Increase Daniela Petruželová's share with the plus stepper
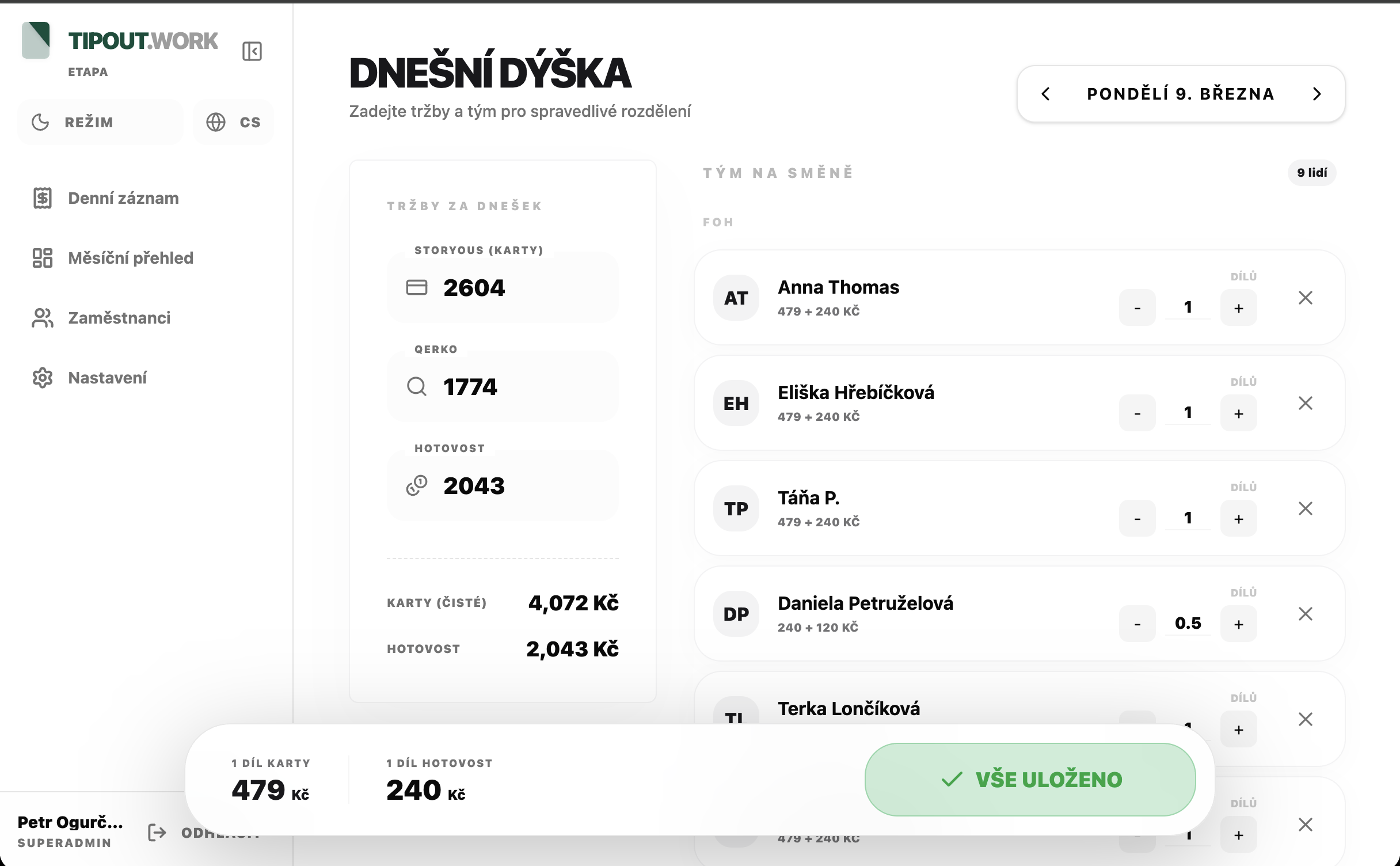This screenshot has height=866, width=1400. [x=1239, y=624]
